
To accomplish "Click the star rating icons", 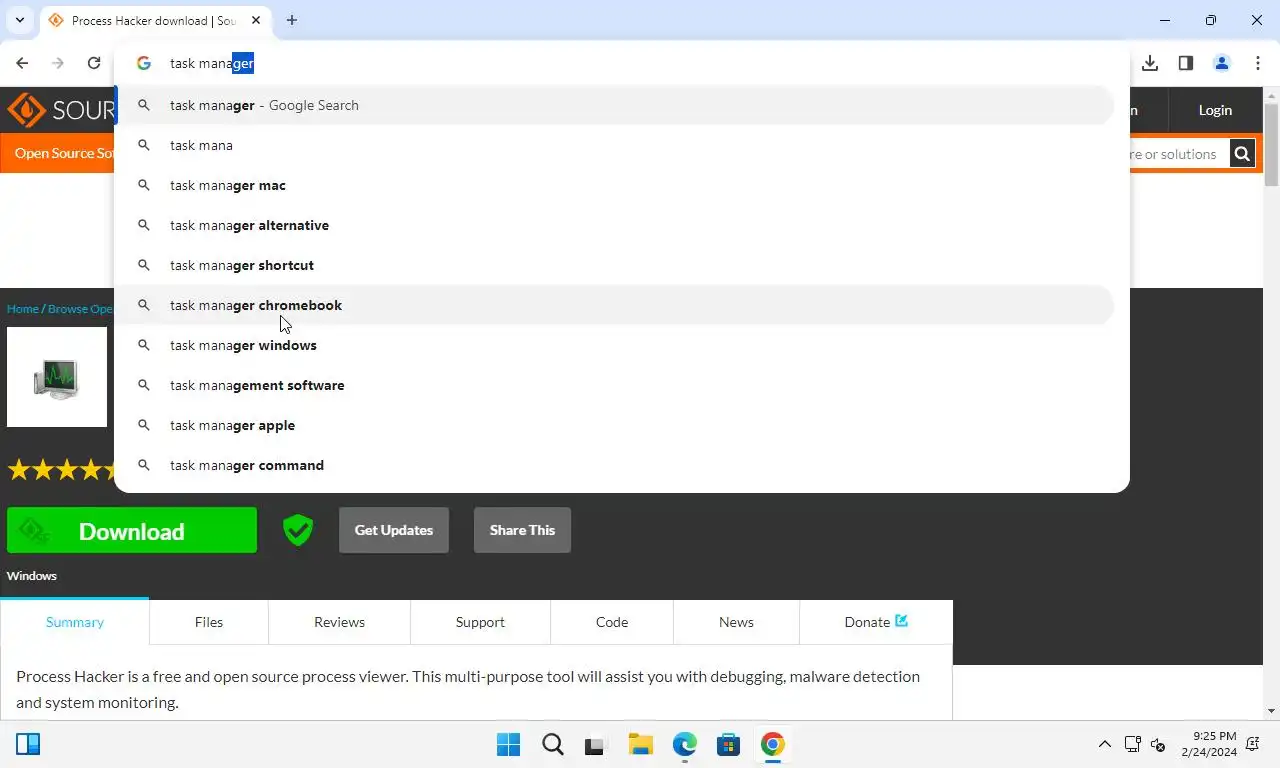I will 60,469.
